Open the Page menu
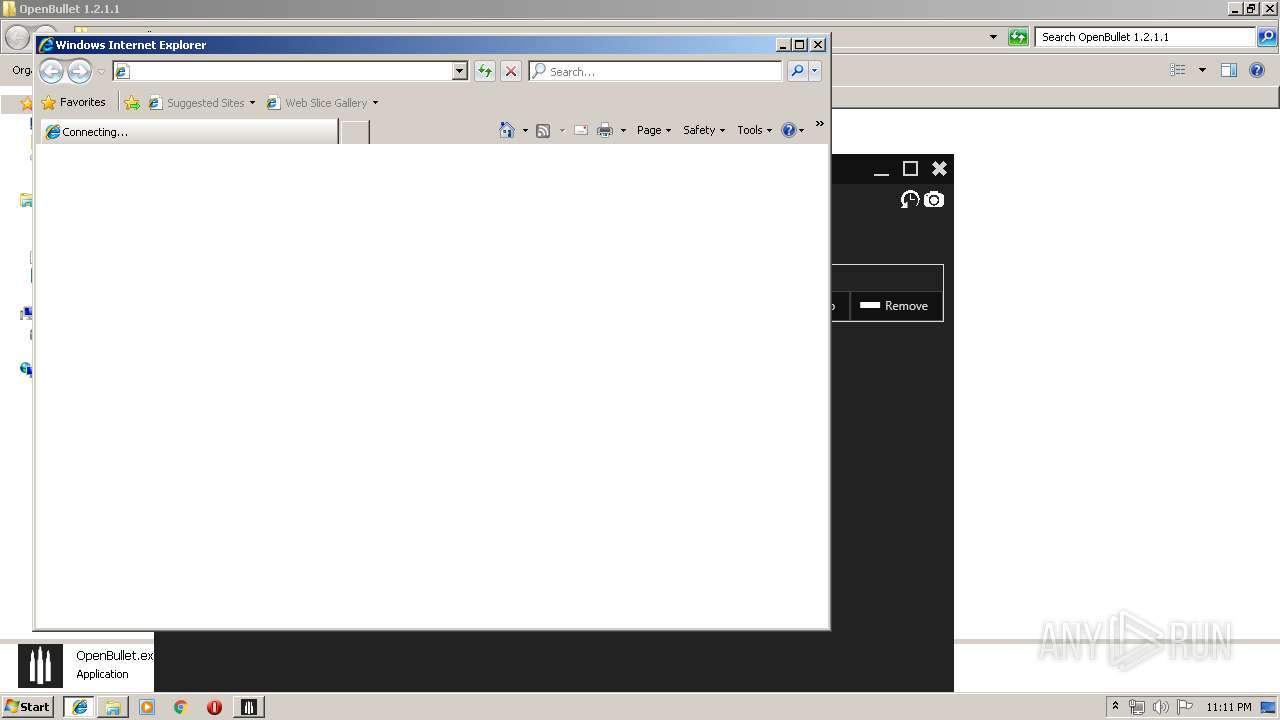The height and width of the screenshot is (720, 1280). [654, 130]
